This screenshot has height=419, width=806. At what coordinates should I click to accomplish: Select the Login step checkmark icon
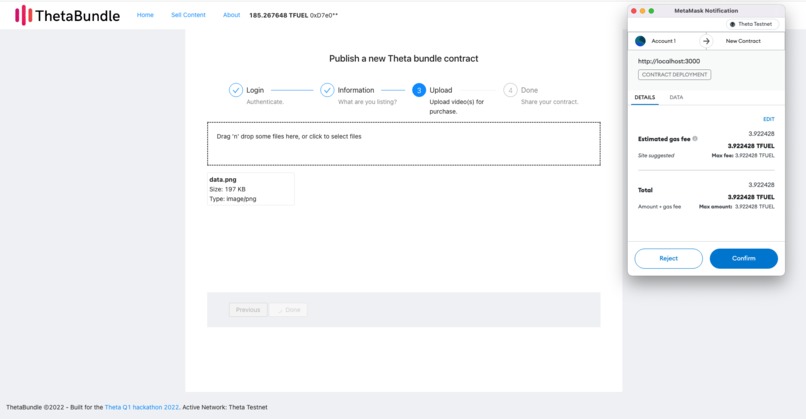235,90
